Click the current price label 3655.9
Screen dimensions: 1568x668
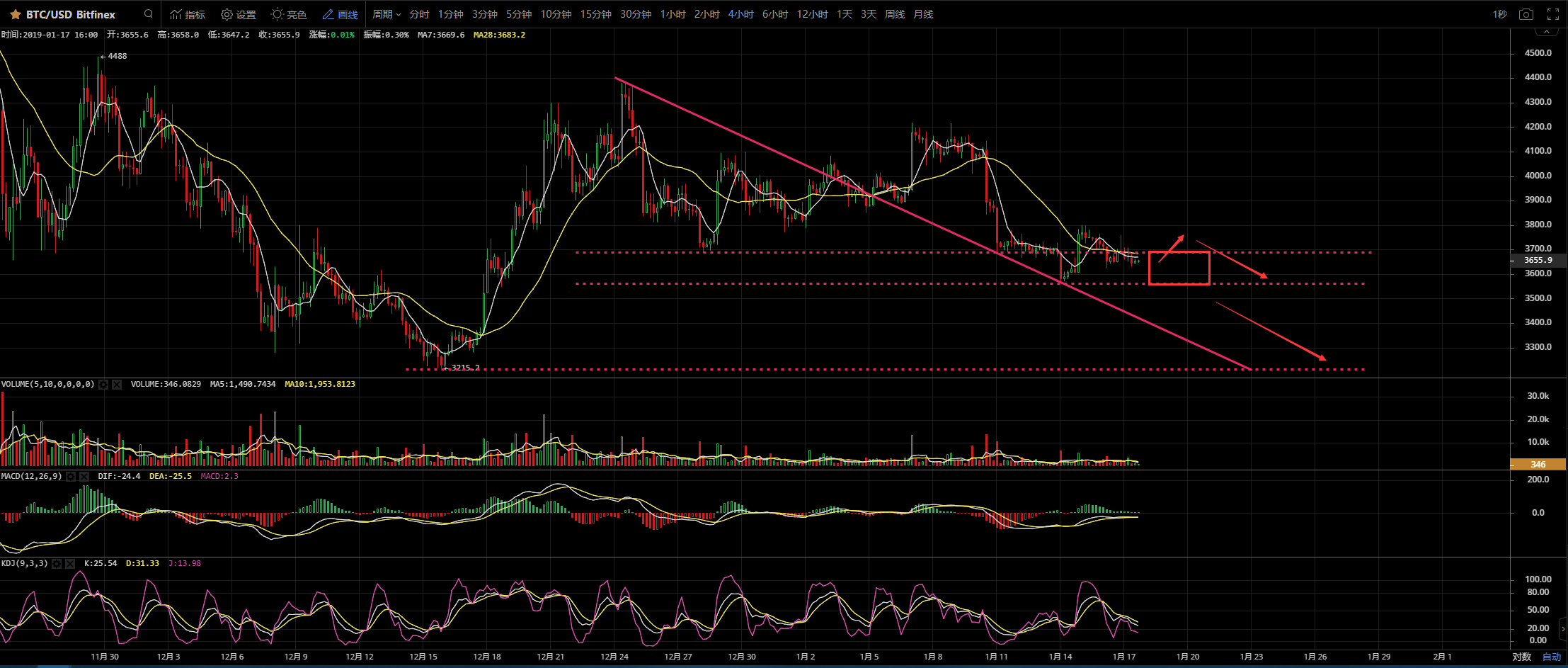coord(1538,260)
